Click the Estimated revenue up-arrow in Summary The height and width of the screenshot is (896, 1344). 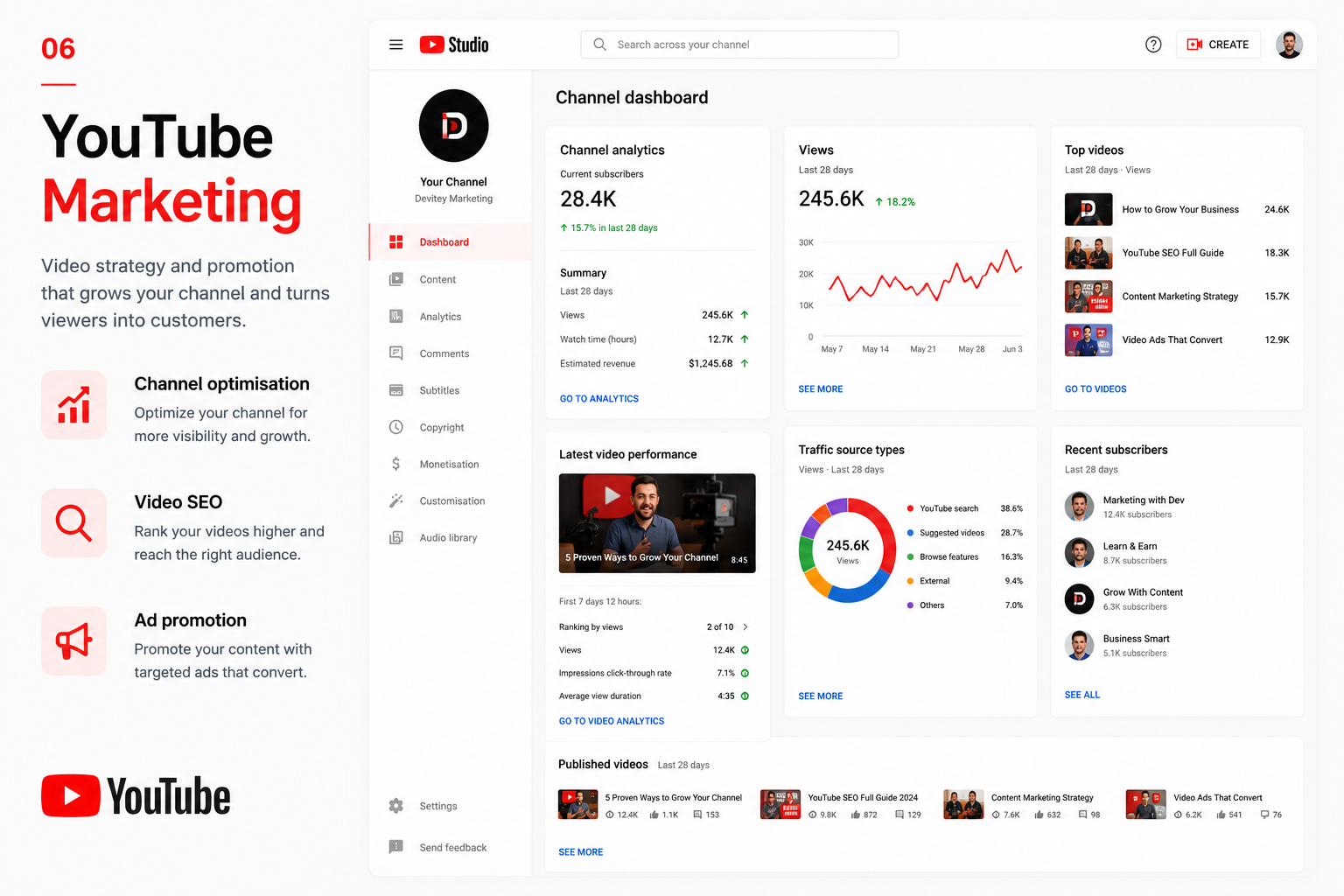click(745, 363)
